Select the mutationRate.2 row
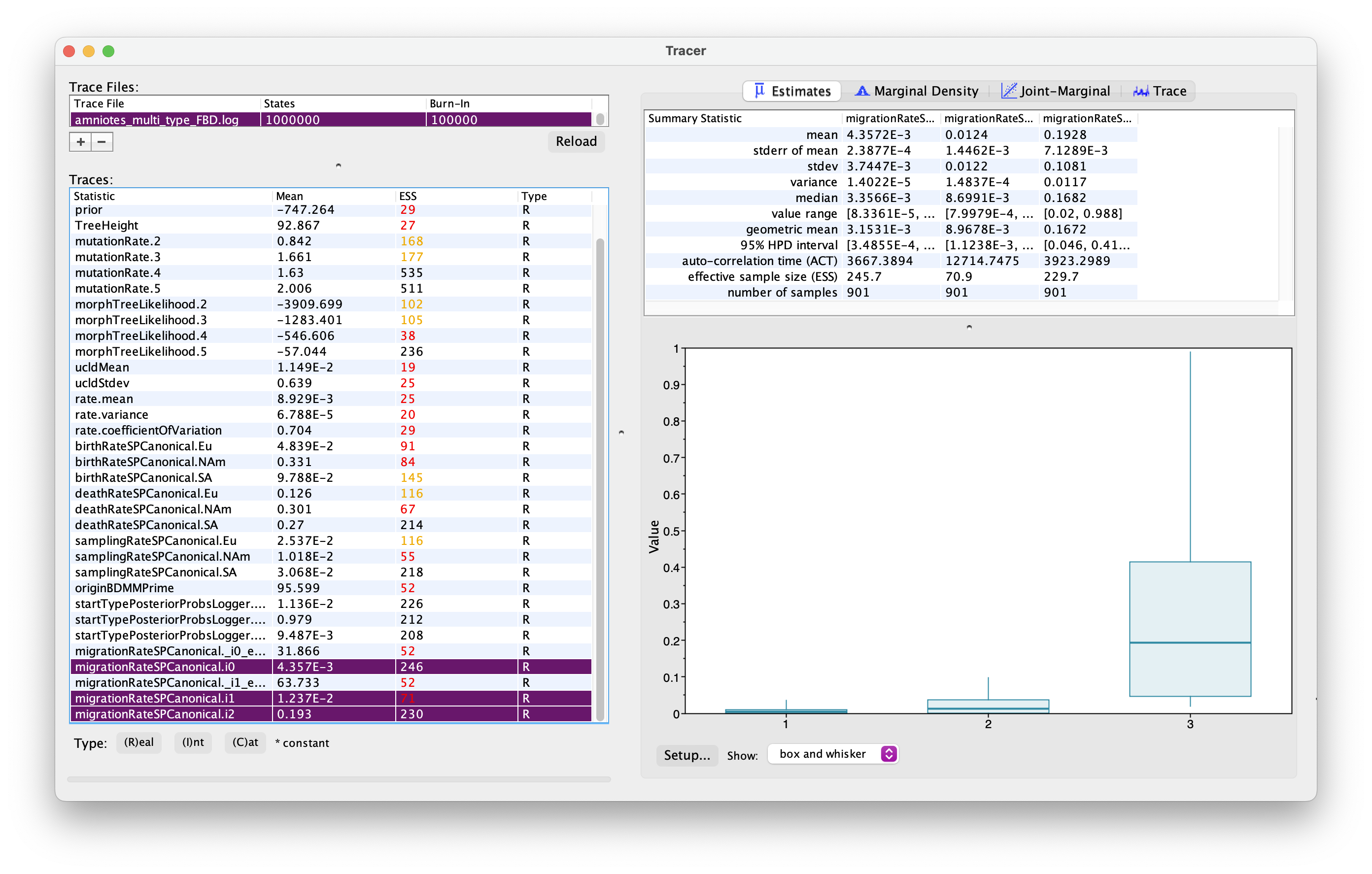 pyautogui.click(x=331, y=241)
